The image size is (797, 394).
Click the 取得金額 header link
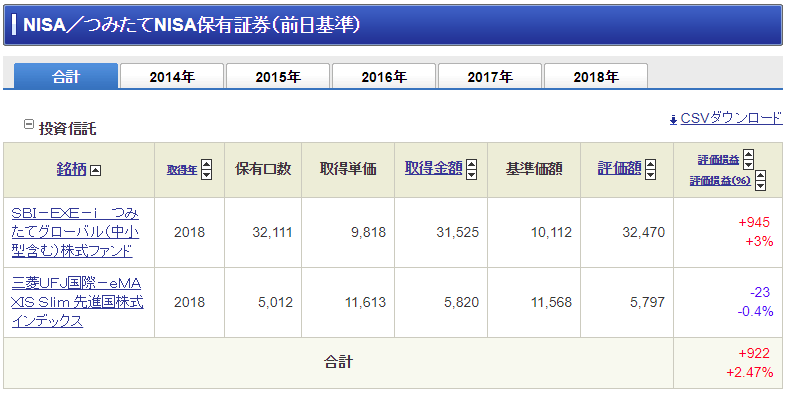(434, 168)
